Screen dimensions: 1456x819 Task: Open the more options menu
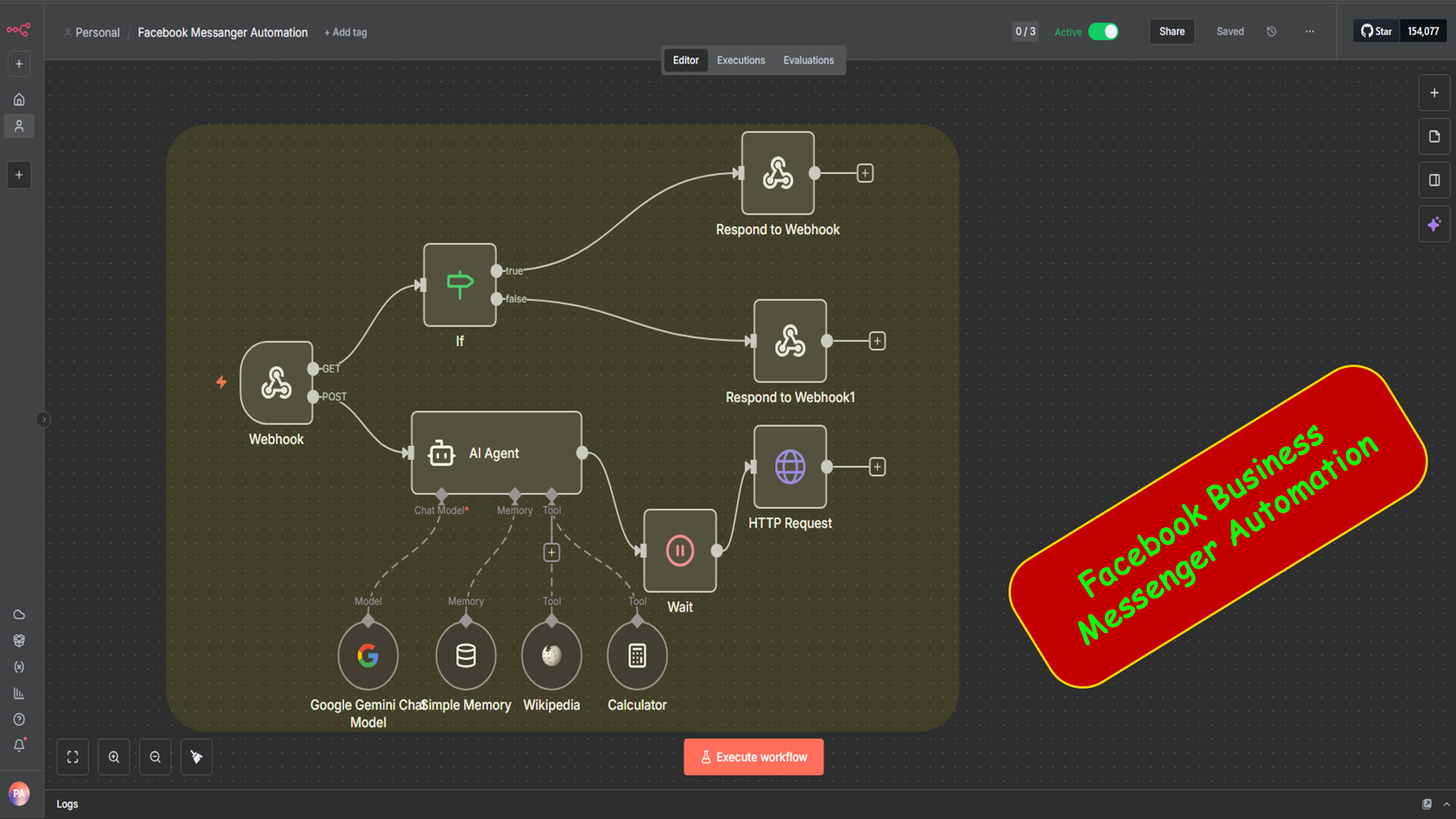click(1310, 31)
